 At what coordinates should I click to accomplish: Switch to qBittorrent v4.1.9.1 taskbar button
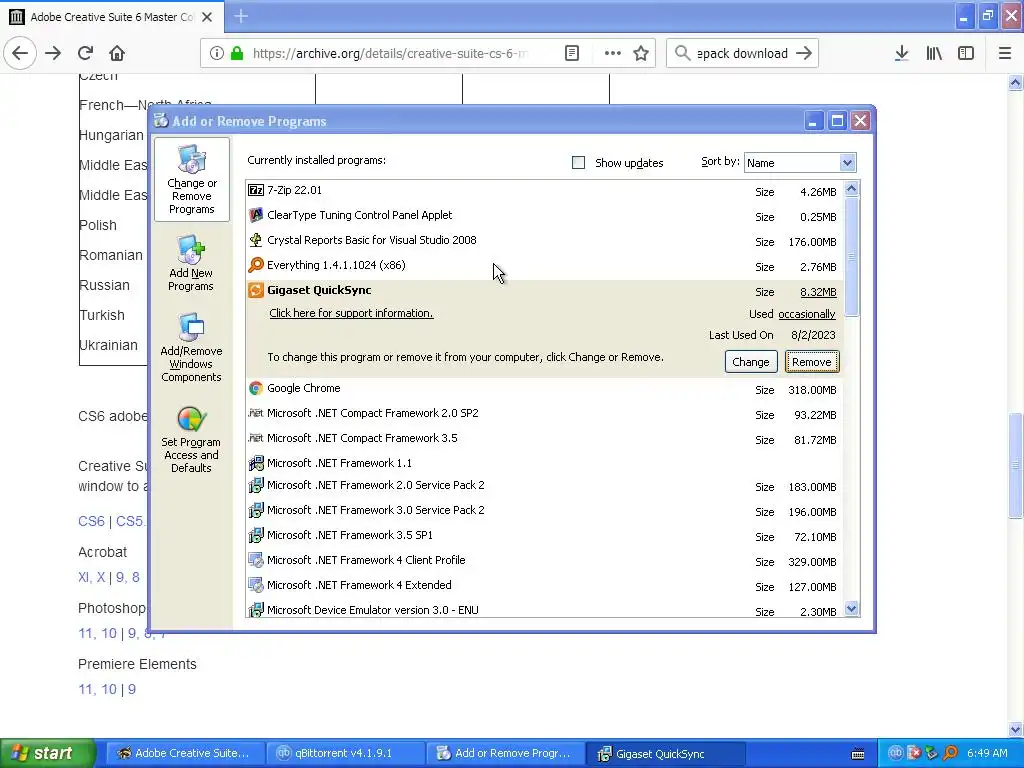coord(345,753)
